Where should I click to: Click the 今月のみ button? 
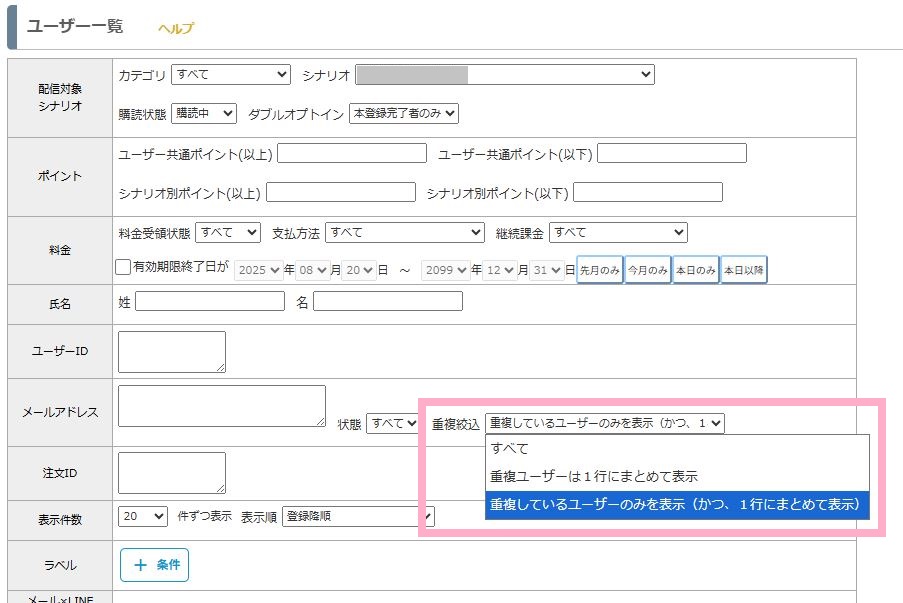point(648,271)
